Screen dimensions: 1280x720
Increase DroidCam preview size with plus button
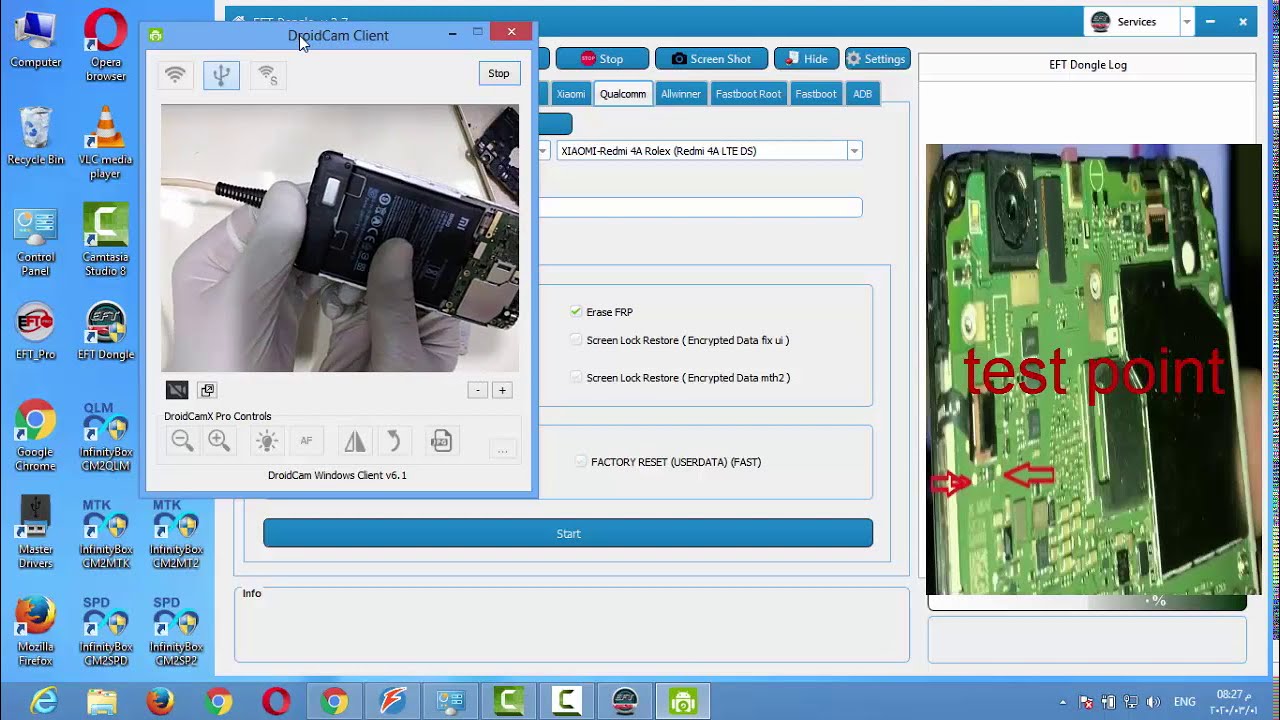502,390
